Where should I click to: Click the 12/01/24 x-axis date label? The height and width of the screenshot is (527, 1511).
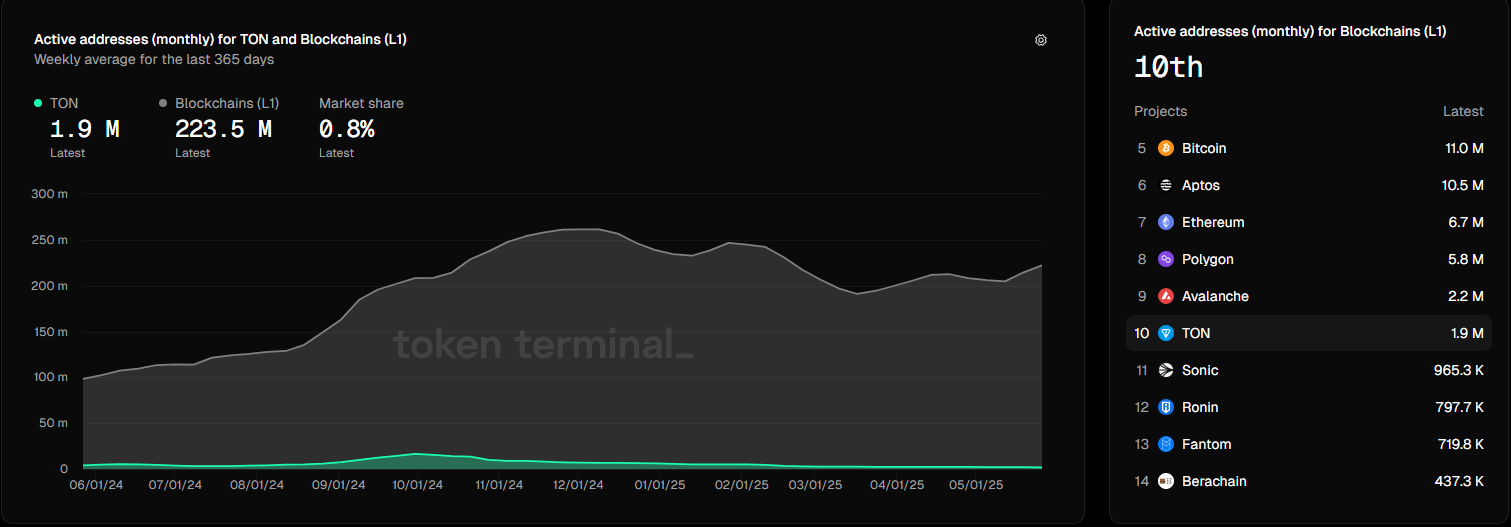coord(579,485)
